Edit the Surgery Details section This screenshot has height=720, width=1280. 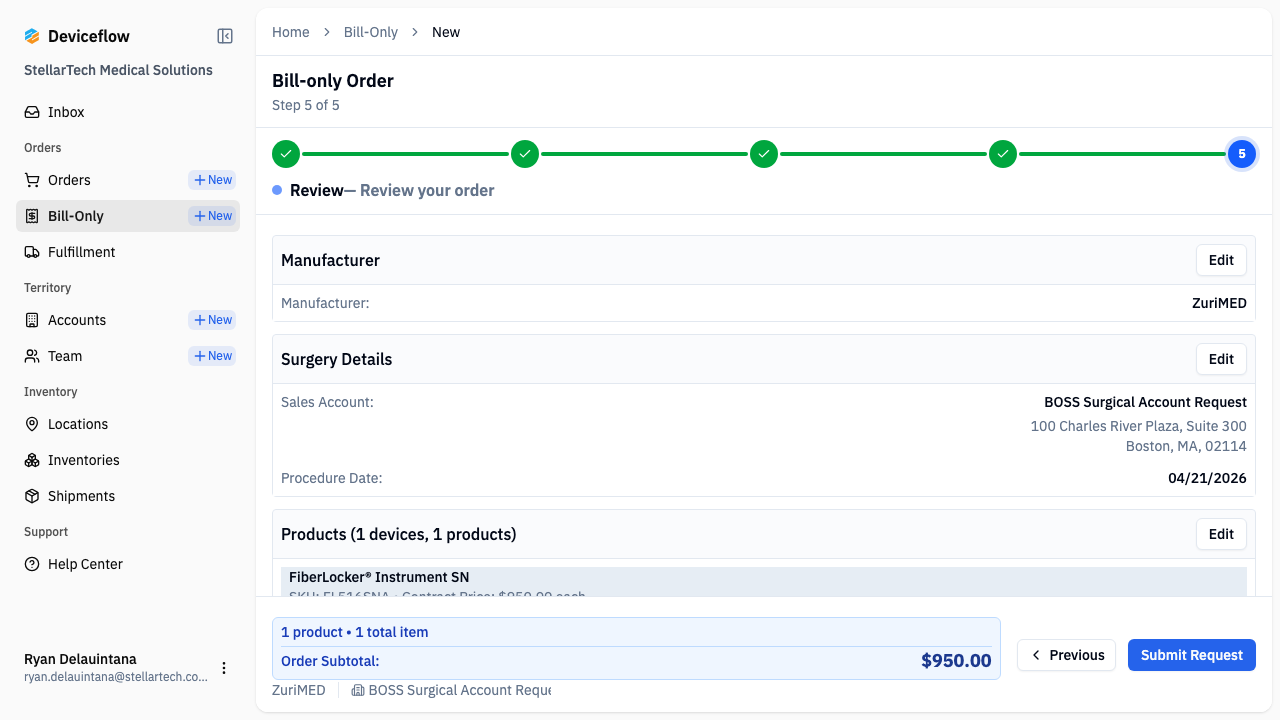pos(1221,359)
